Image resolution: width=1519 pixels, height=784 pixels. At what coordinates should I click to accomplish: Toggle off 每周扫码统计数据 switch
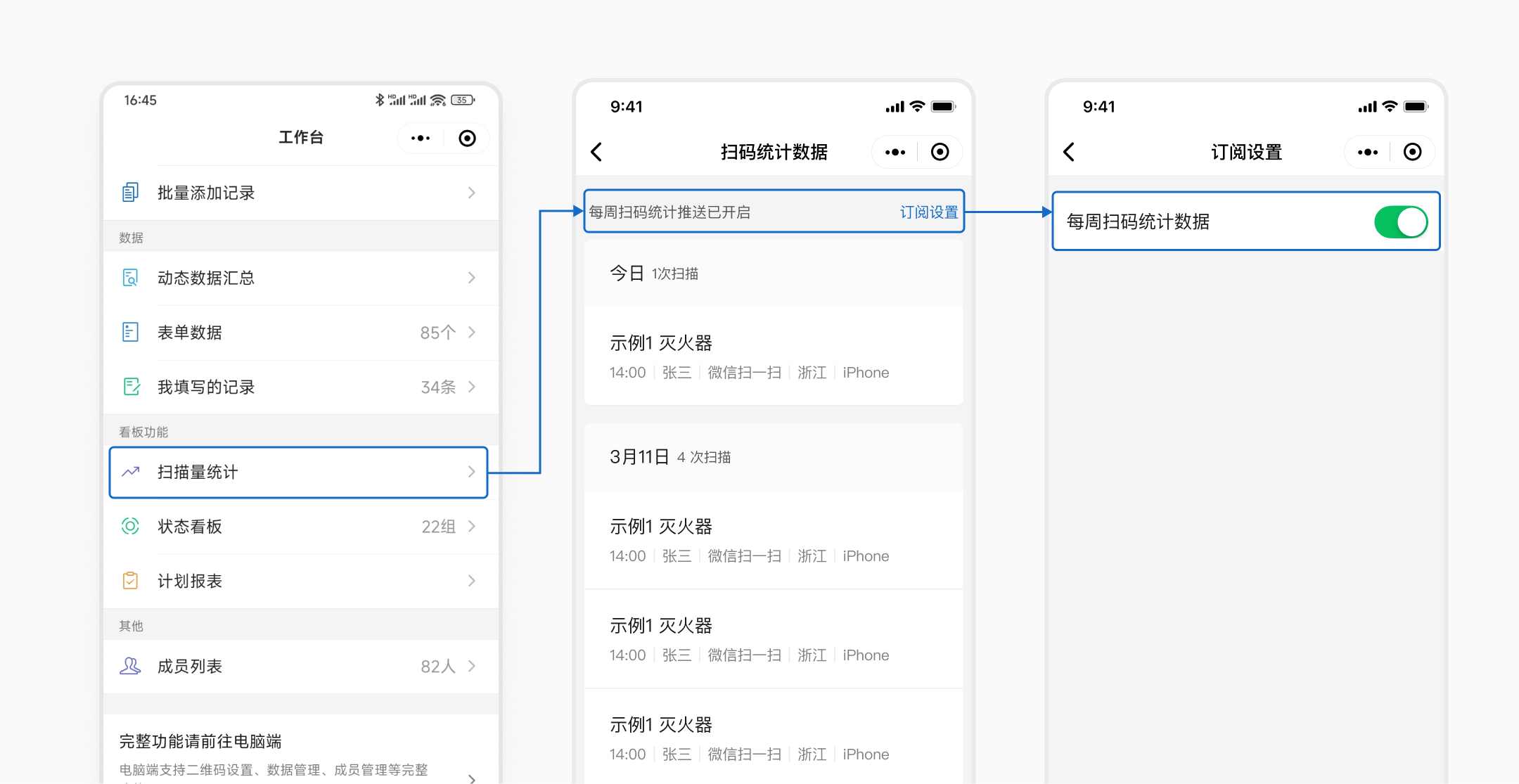pos(1400,222)
